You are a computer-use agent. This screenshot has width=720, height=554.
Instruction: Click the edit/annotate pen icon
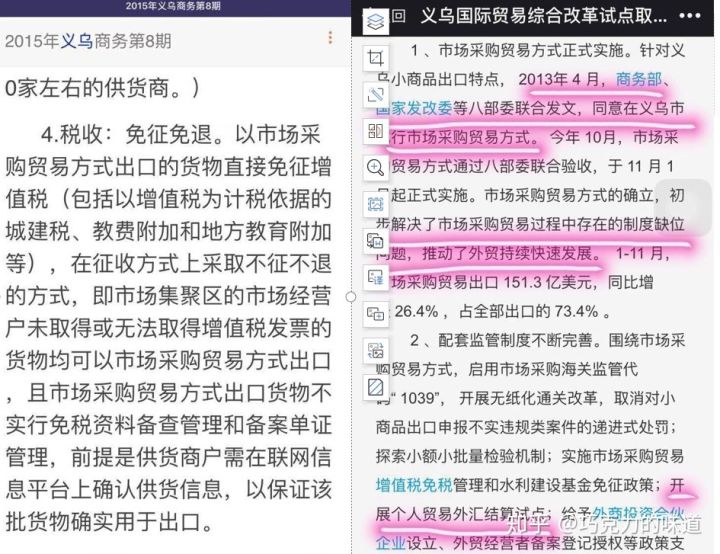pyautogui.click(x=376, y=95)
